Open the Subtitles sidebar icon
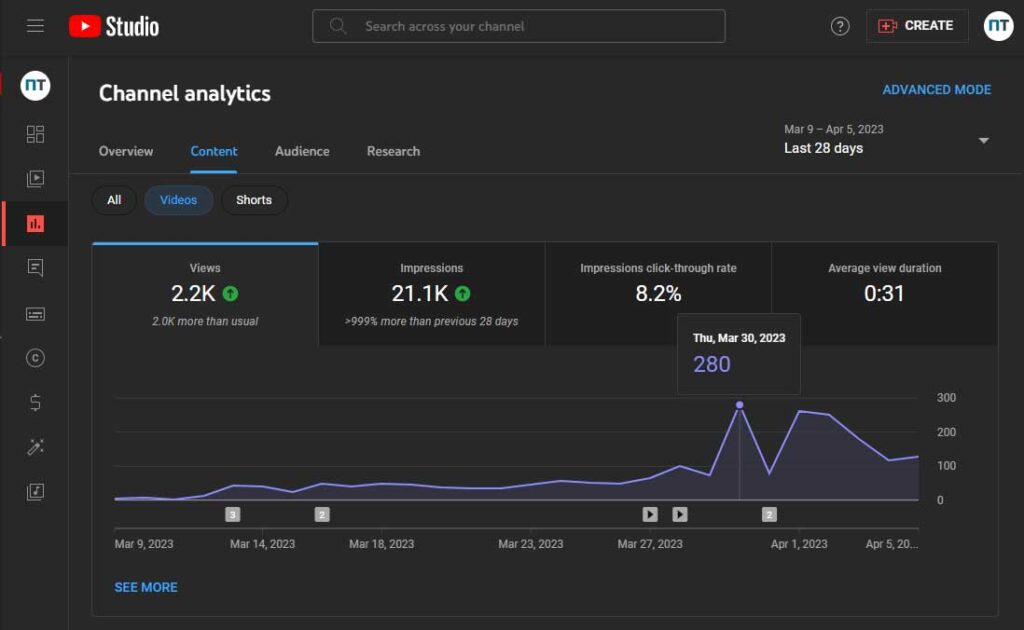This screenshot has width=1024, height=630. [x=35, y=314]
